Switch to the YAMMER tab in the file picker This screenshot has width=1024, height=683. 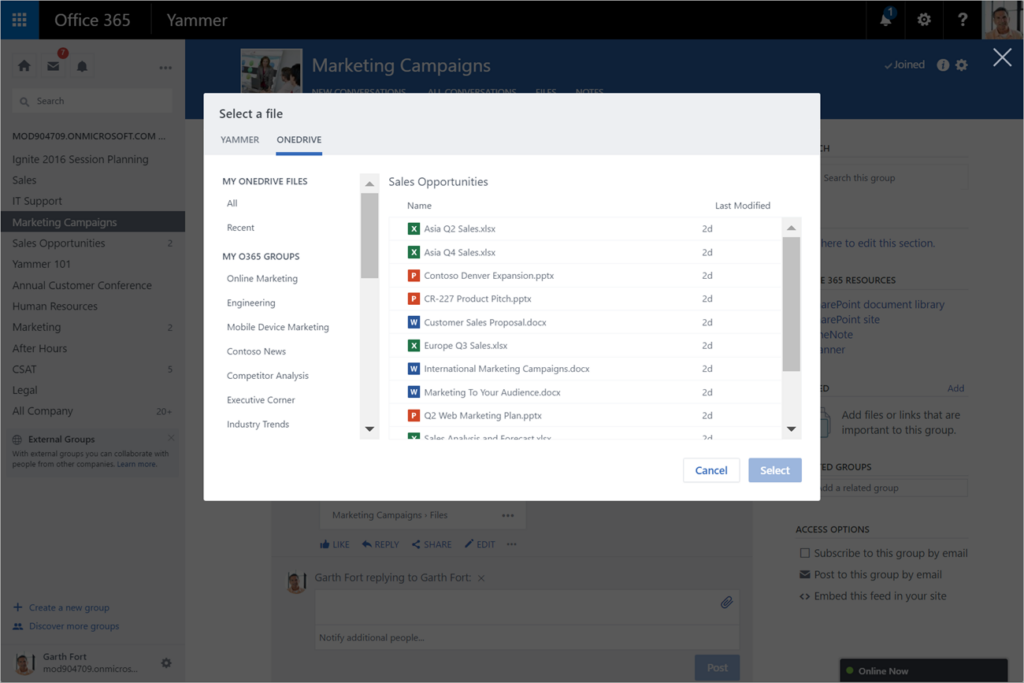(240, 140)
